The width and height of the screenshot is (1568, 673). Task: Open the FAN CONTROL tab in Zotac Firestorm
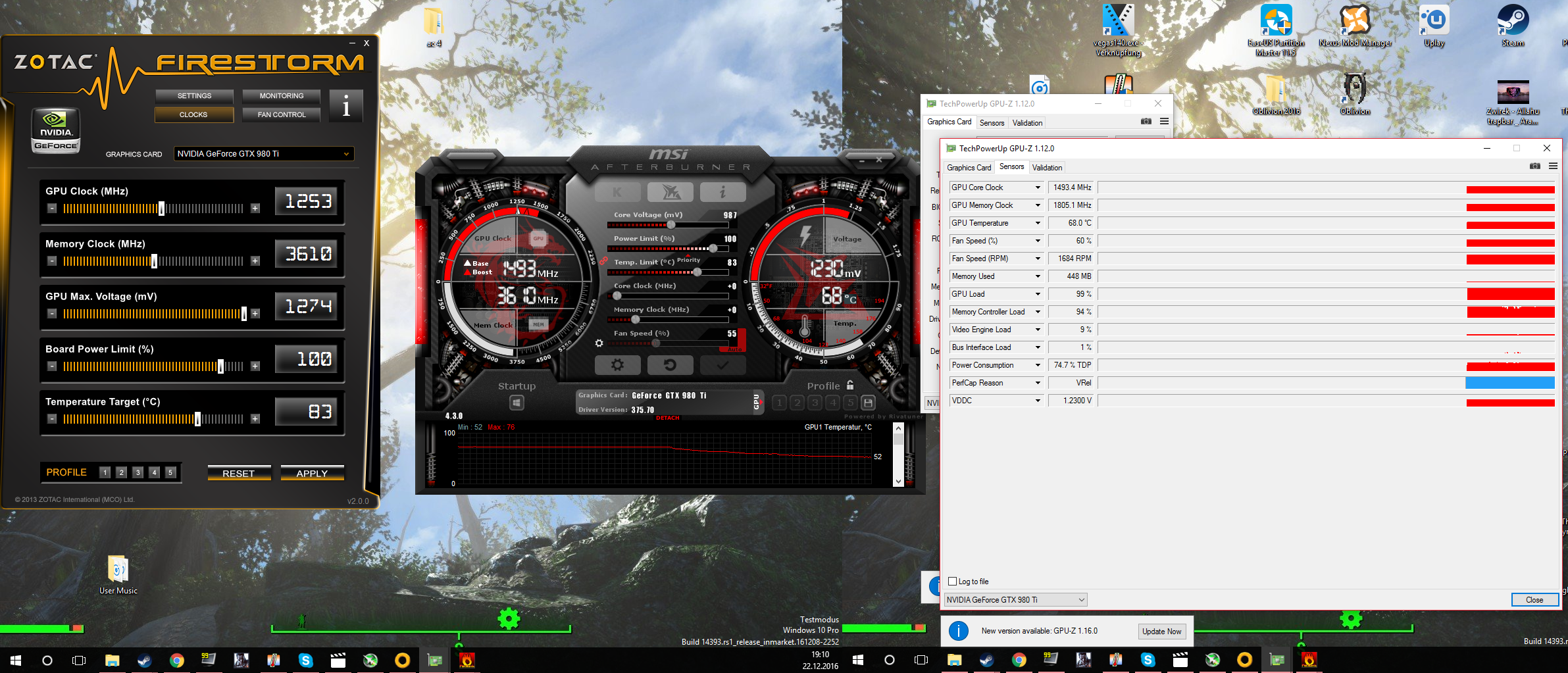pos(282,114)
